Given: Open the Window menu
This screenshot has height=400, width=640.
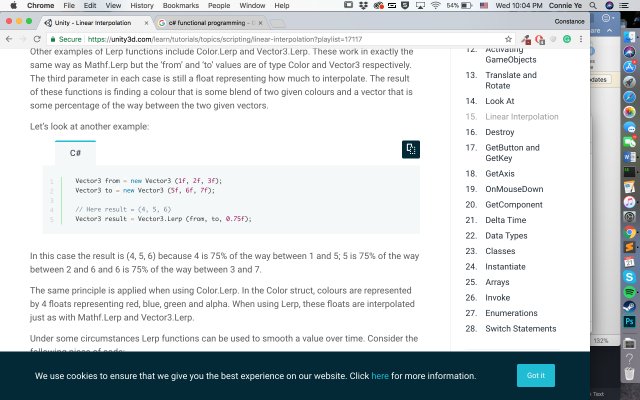Looking at the screenshot, I should tap(252, 5).
